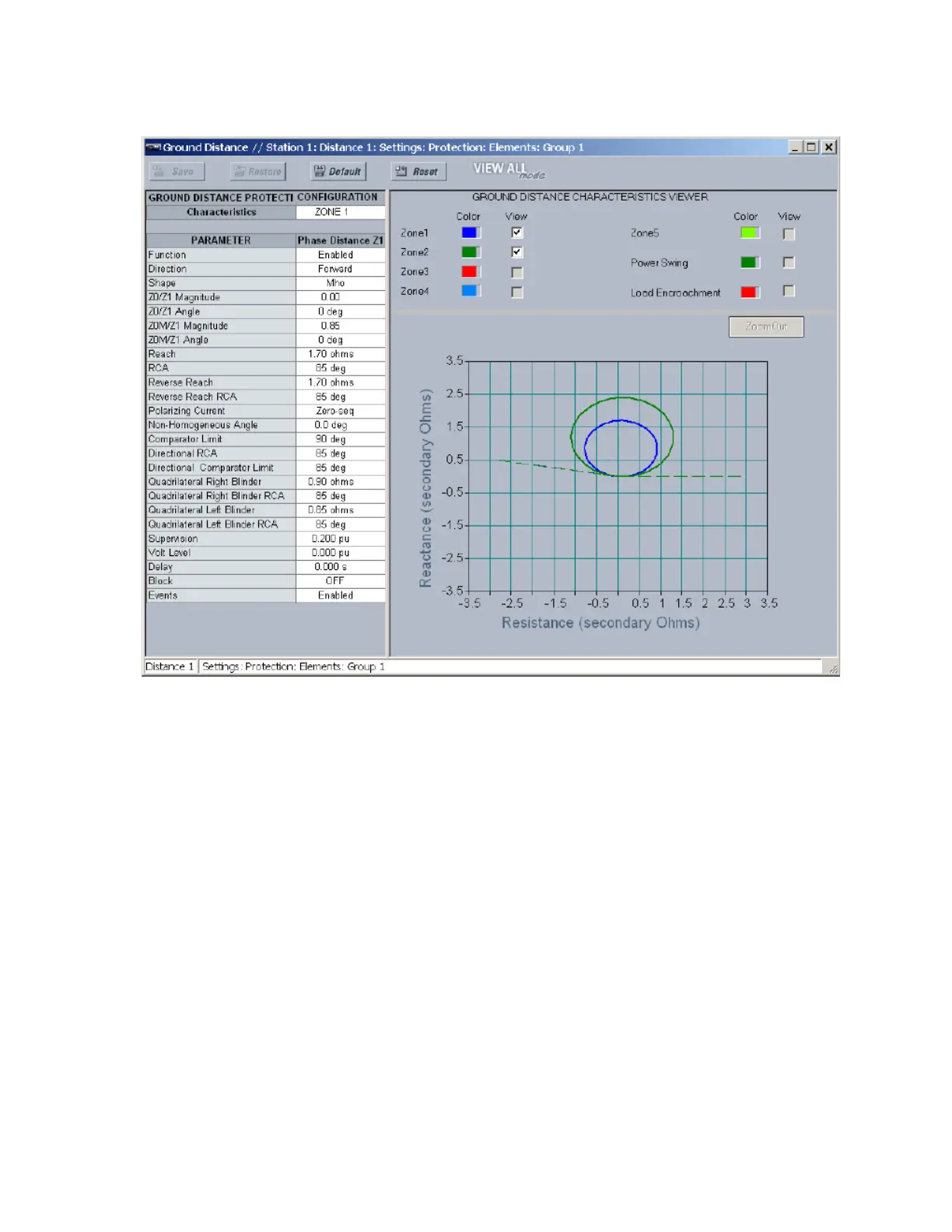This screenshot has width=952, height=1232.
Task: Open the Zone2 green color swatch
Action: (471, 252)
